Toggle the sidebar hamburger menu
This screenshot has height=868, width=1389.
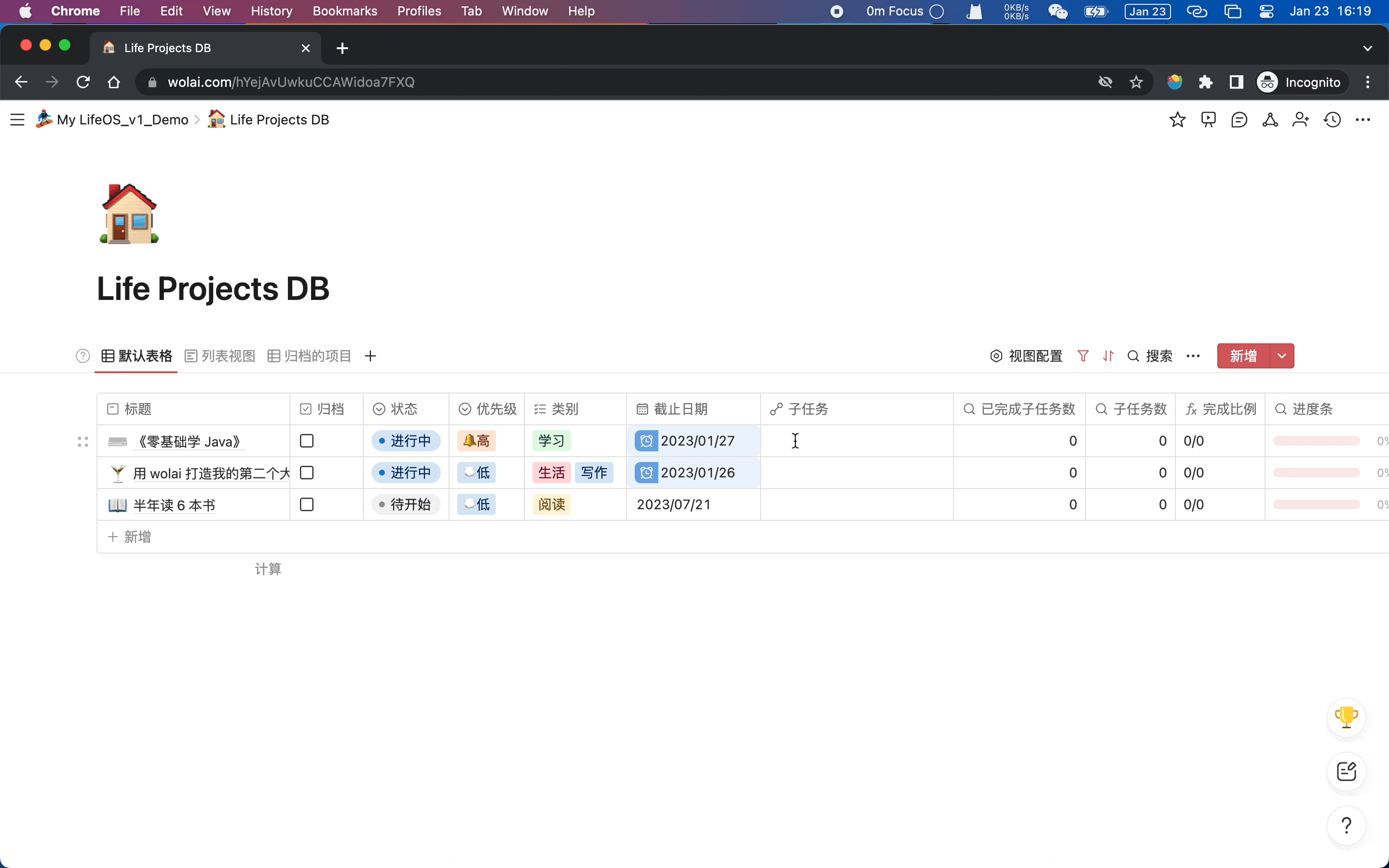point(17,120)
